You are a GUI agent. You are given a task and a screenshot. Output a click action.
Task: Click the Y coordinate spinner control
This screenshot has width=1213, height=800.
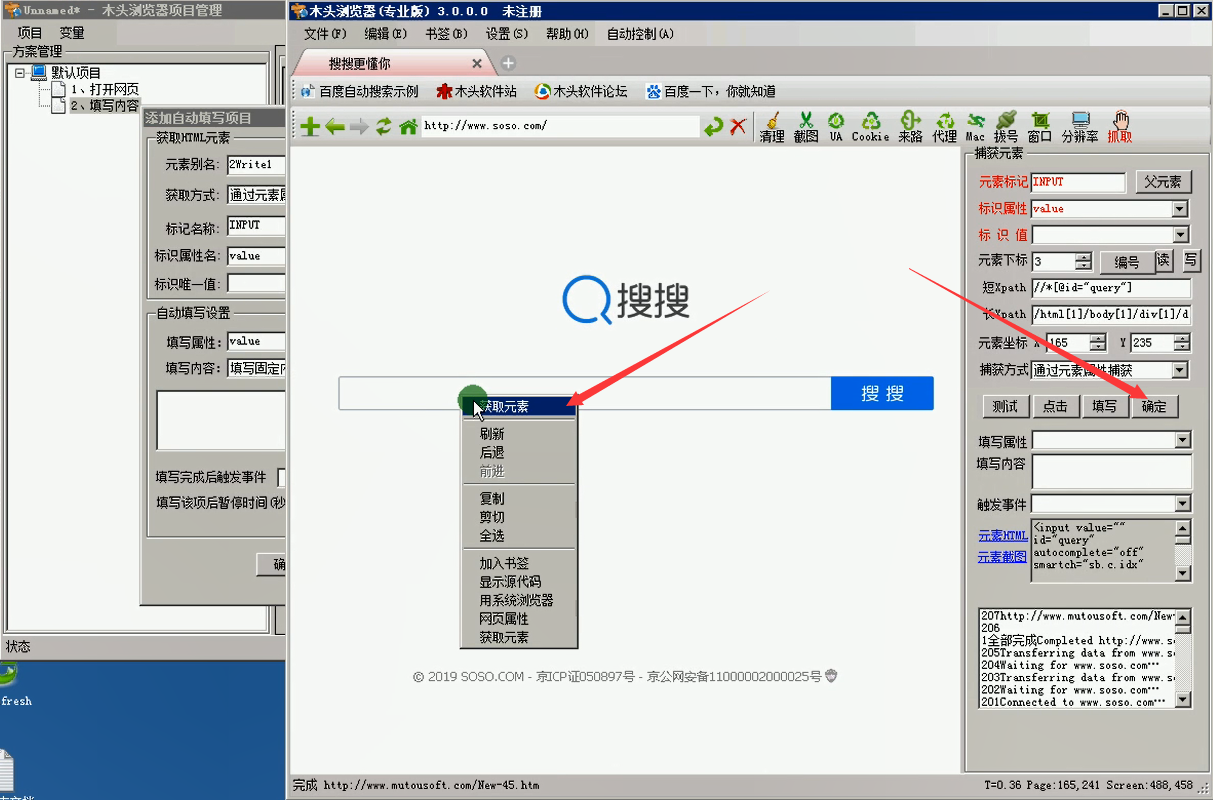click(1182, 343)
